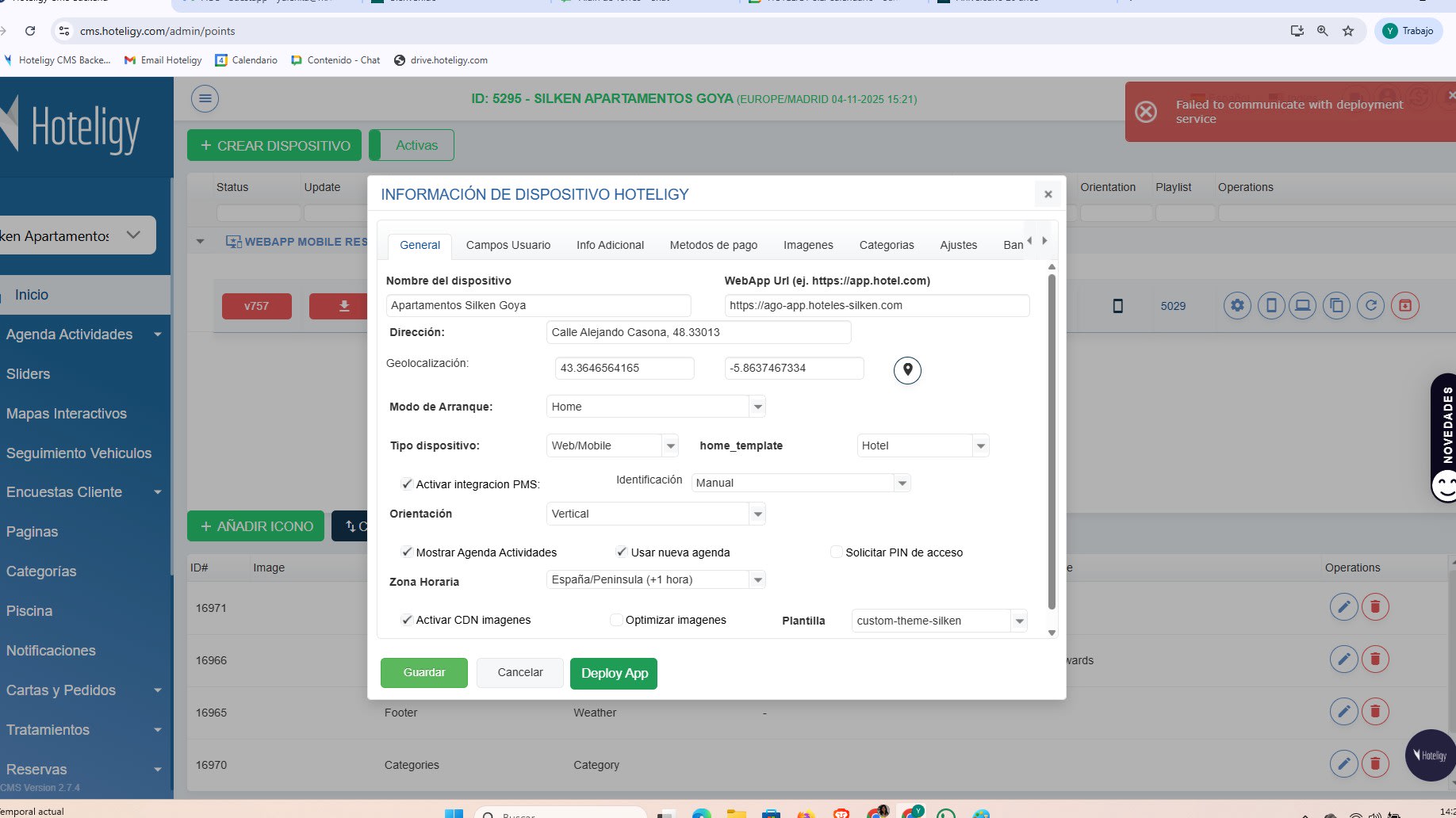Viewport: 1456px width, 818px height.
Task: Click the red download icon button
Action: (343, 306)
